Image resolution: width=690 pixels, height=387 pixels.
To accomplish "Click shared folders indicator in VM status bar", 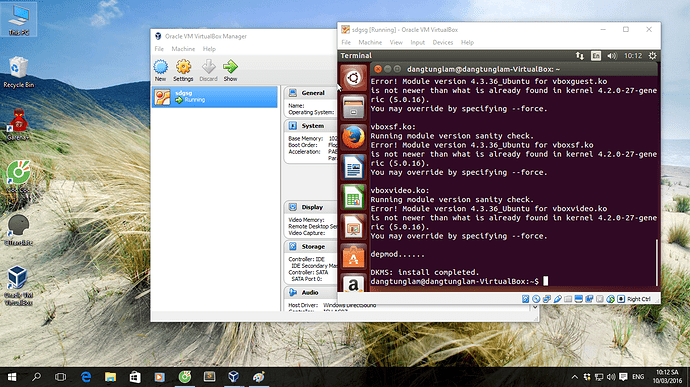I will coord(568,299).
